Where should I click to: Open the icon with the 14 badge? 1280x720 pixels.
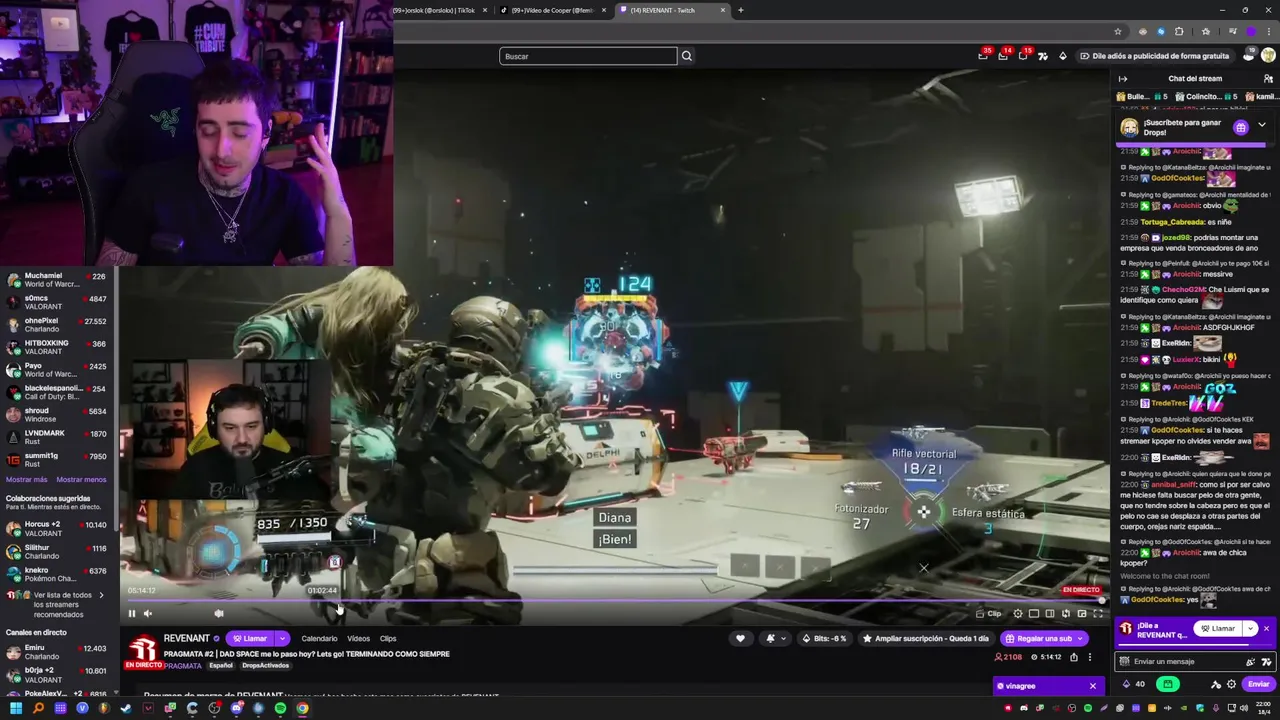tap(1003, 56)
